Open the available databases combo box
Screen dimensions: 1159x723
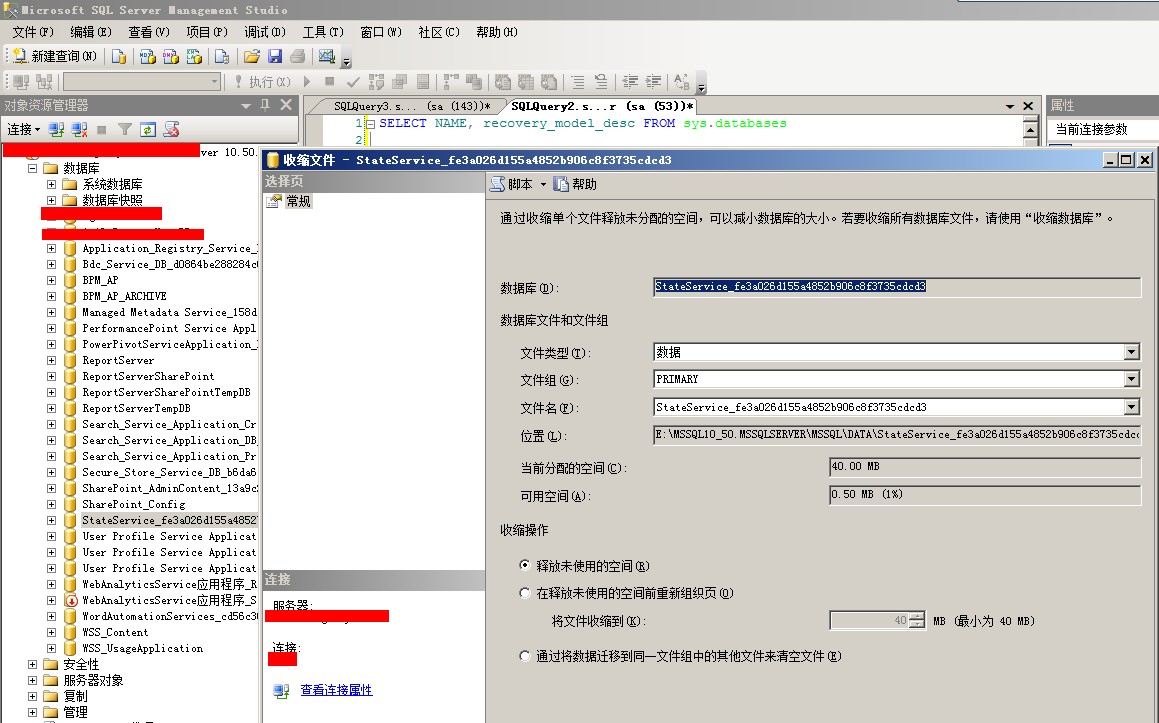tap(142, 81)
